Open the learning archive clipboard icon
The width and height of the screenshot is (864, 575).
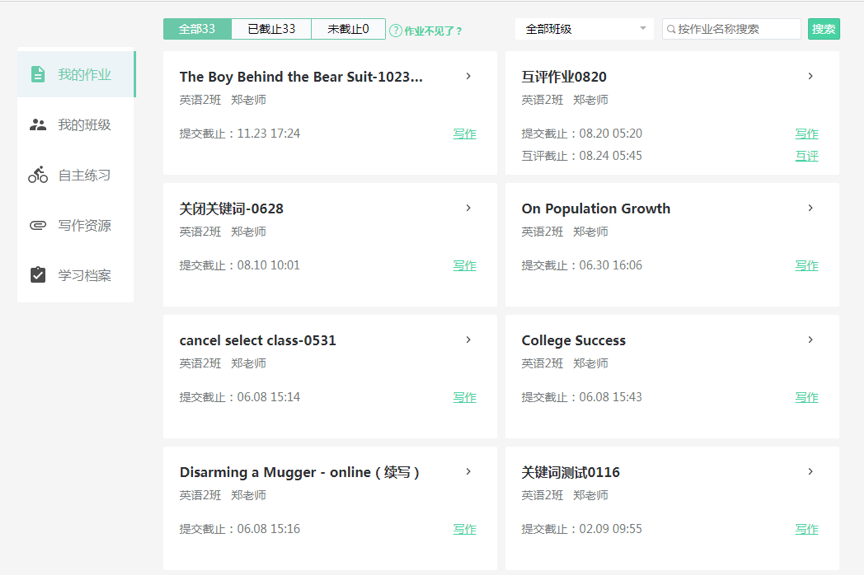coord(38,275)
